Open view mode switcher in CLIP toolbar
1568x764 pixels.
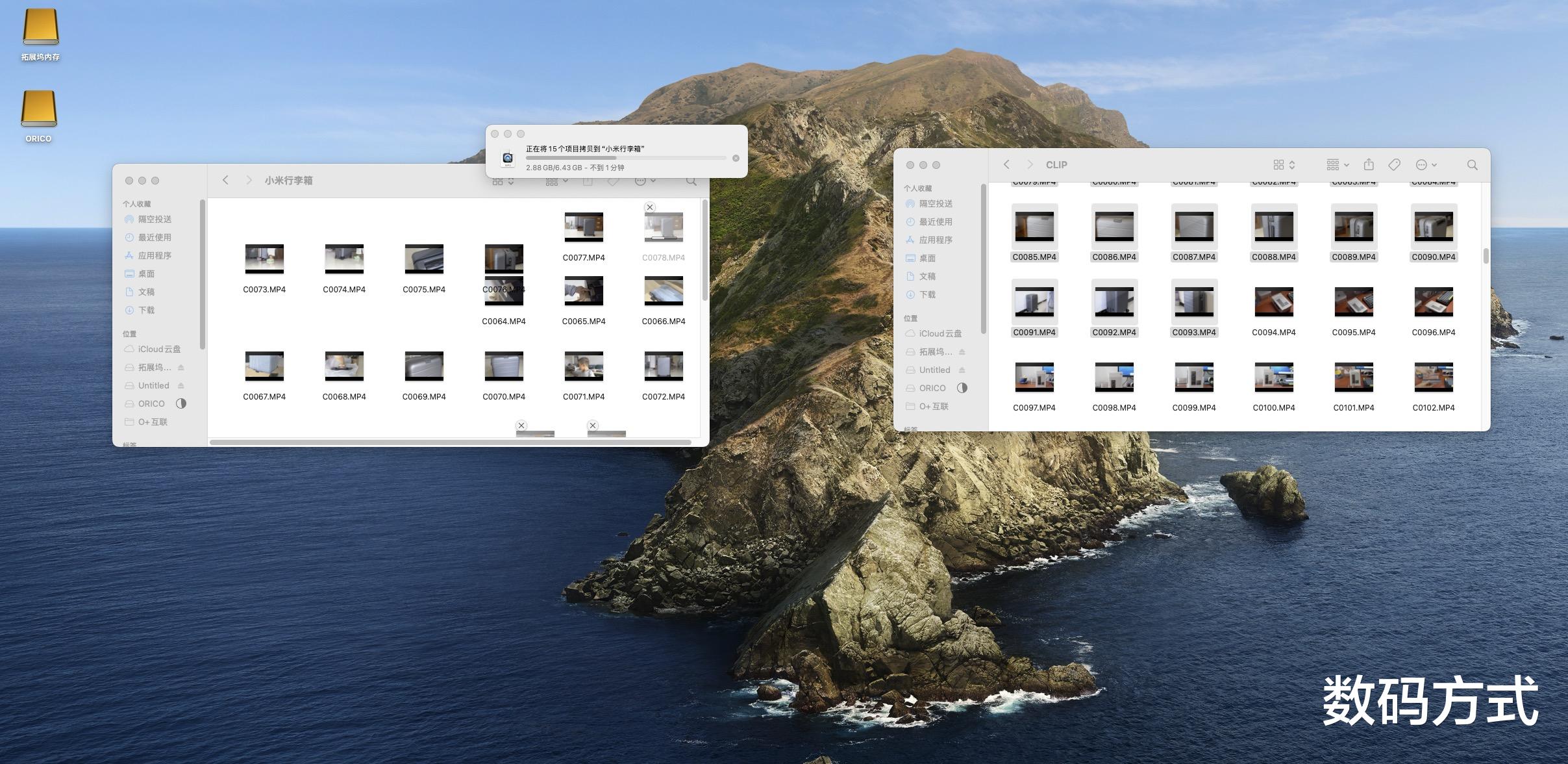tap(1284, 165)
